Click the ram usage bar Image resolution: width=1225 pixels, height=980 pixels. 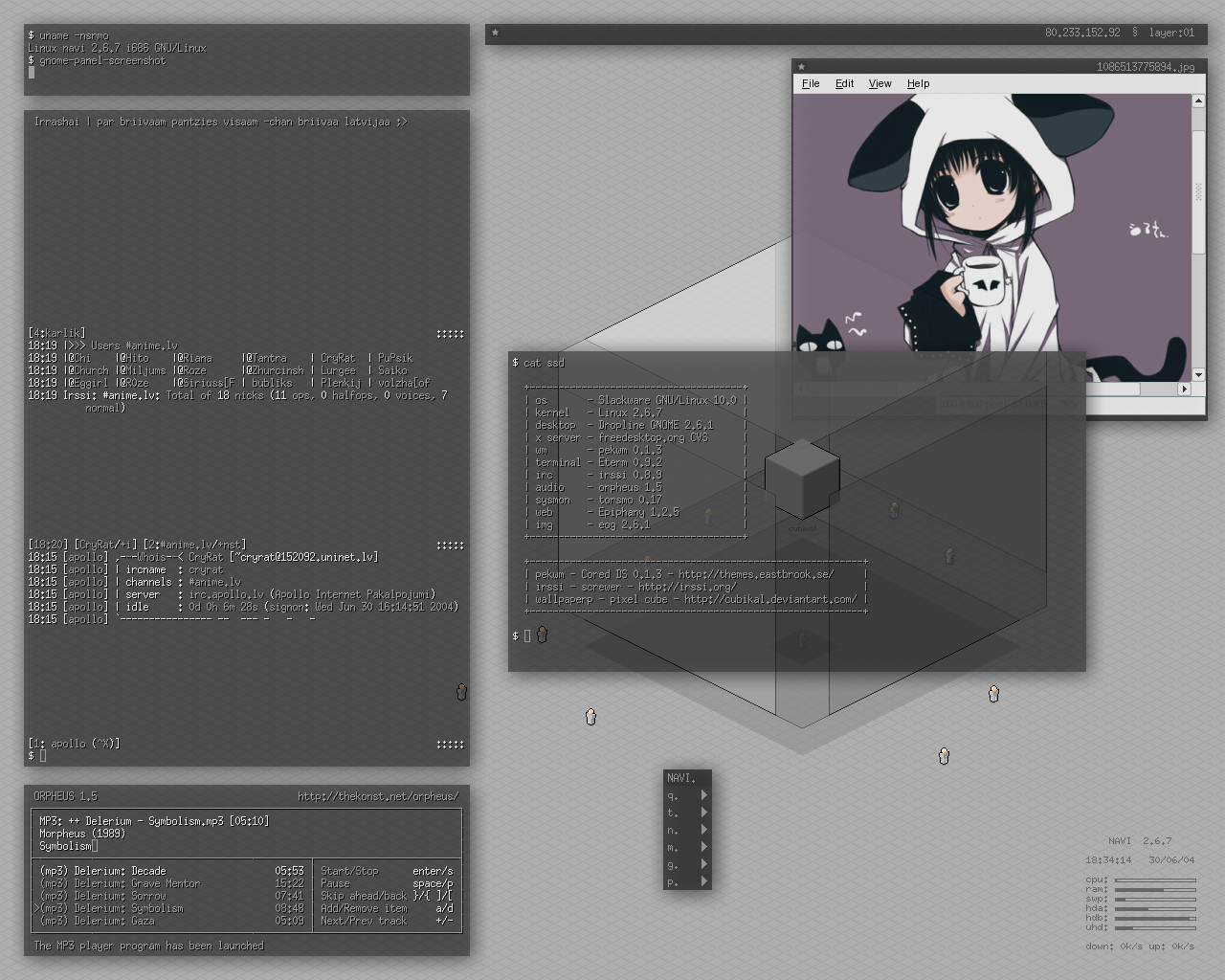point(1155,889)
